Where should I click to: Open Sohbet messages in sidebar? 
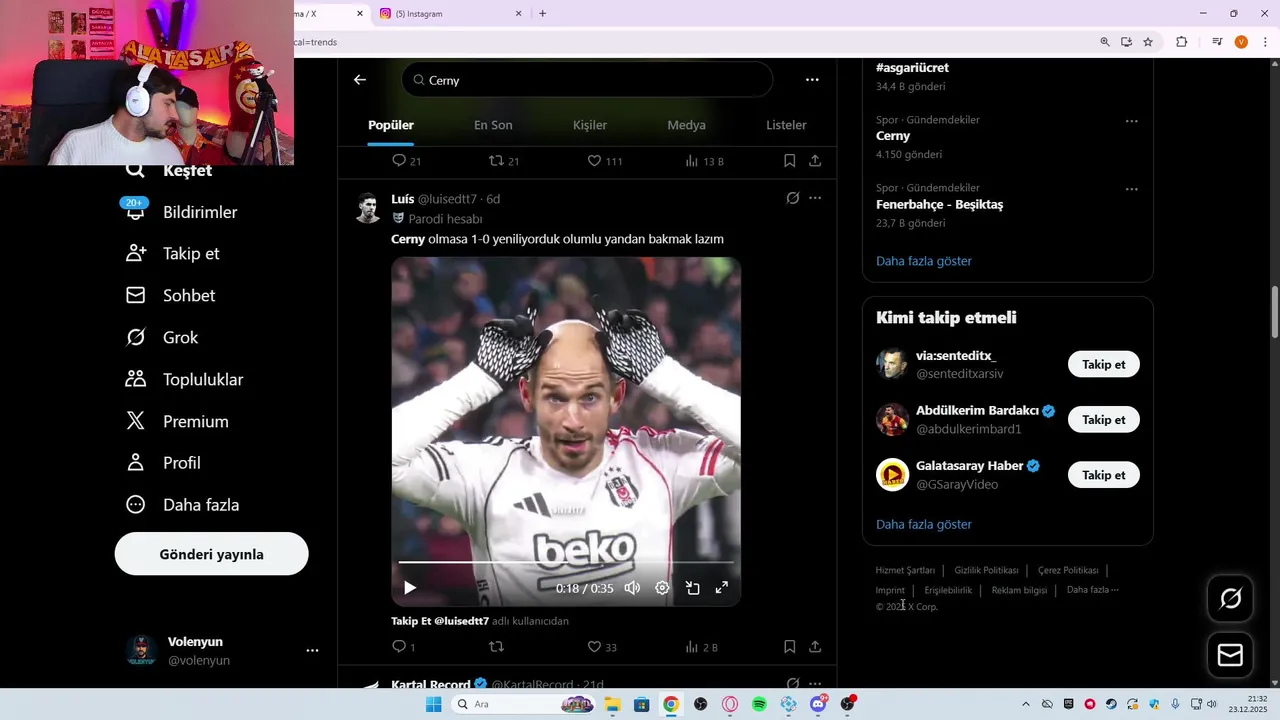click(170, 296)
